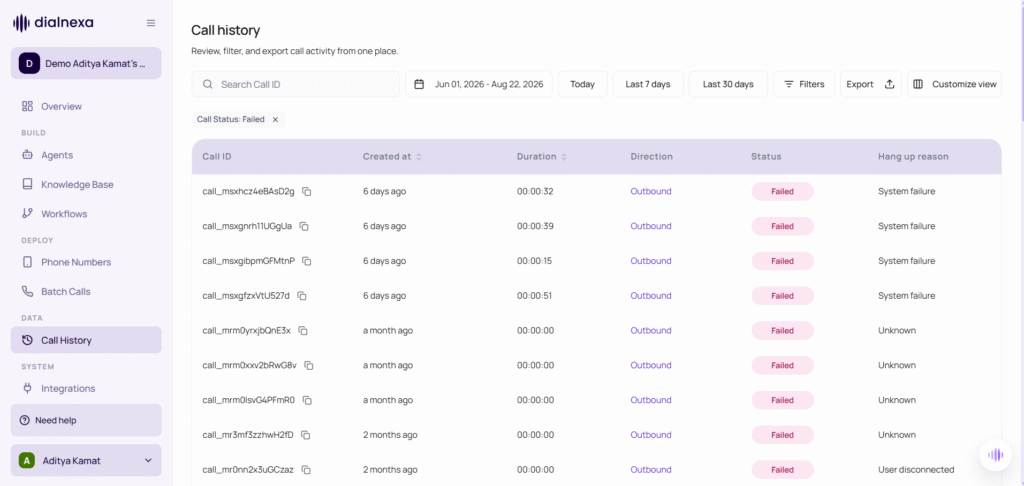This screenshot has height=486, width=1024.
Task: Click the dialnexa logo
Action: 54,23
